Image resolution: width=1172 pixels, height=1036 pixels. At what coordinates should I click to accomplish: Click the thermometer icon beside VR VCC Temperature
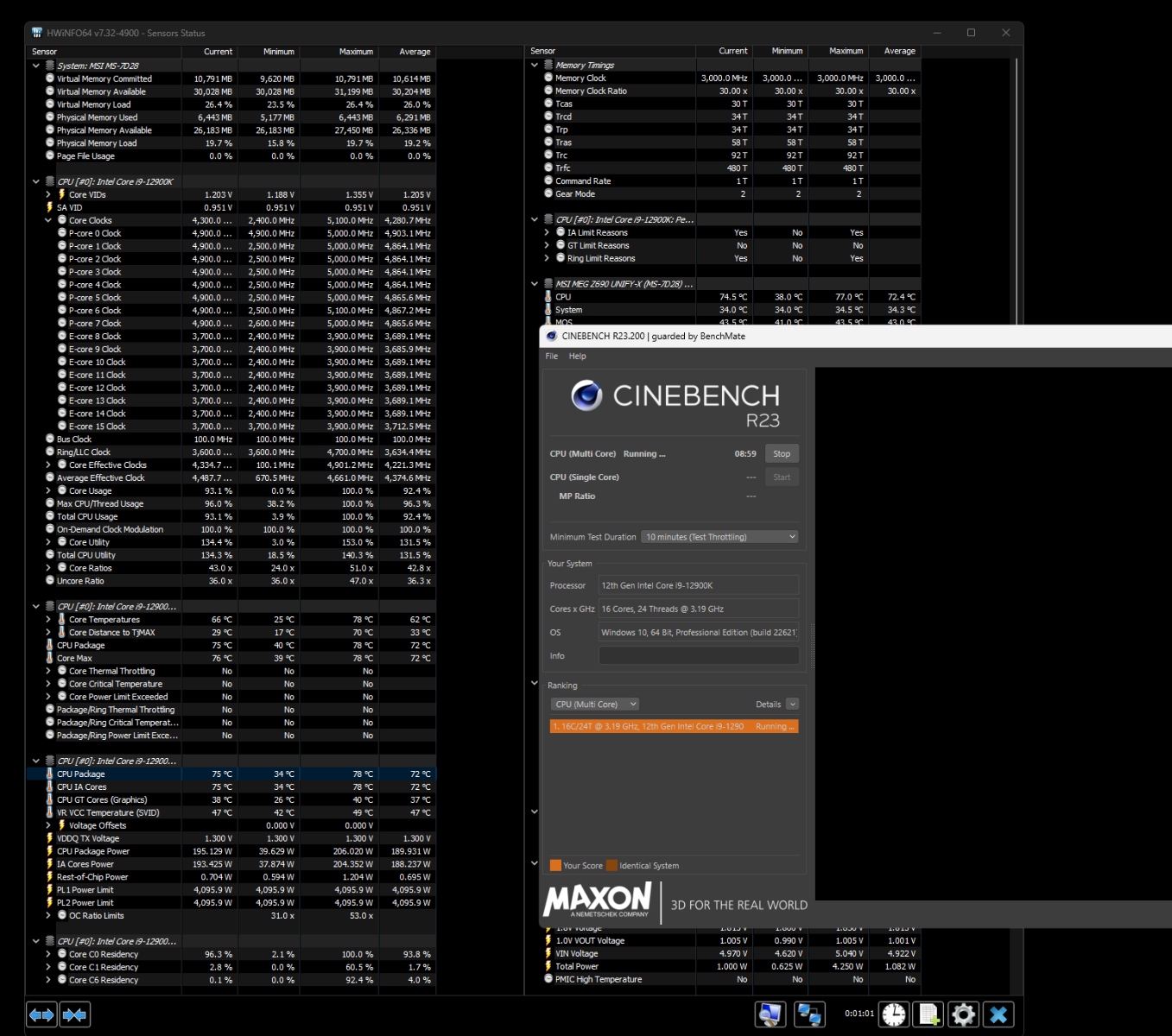point(49,812)
